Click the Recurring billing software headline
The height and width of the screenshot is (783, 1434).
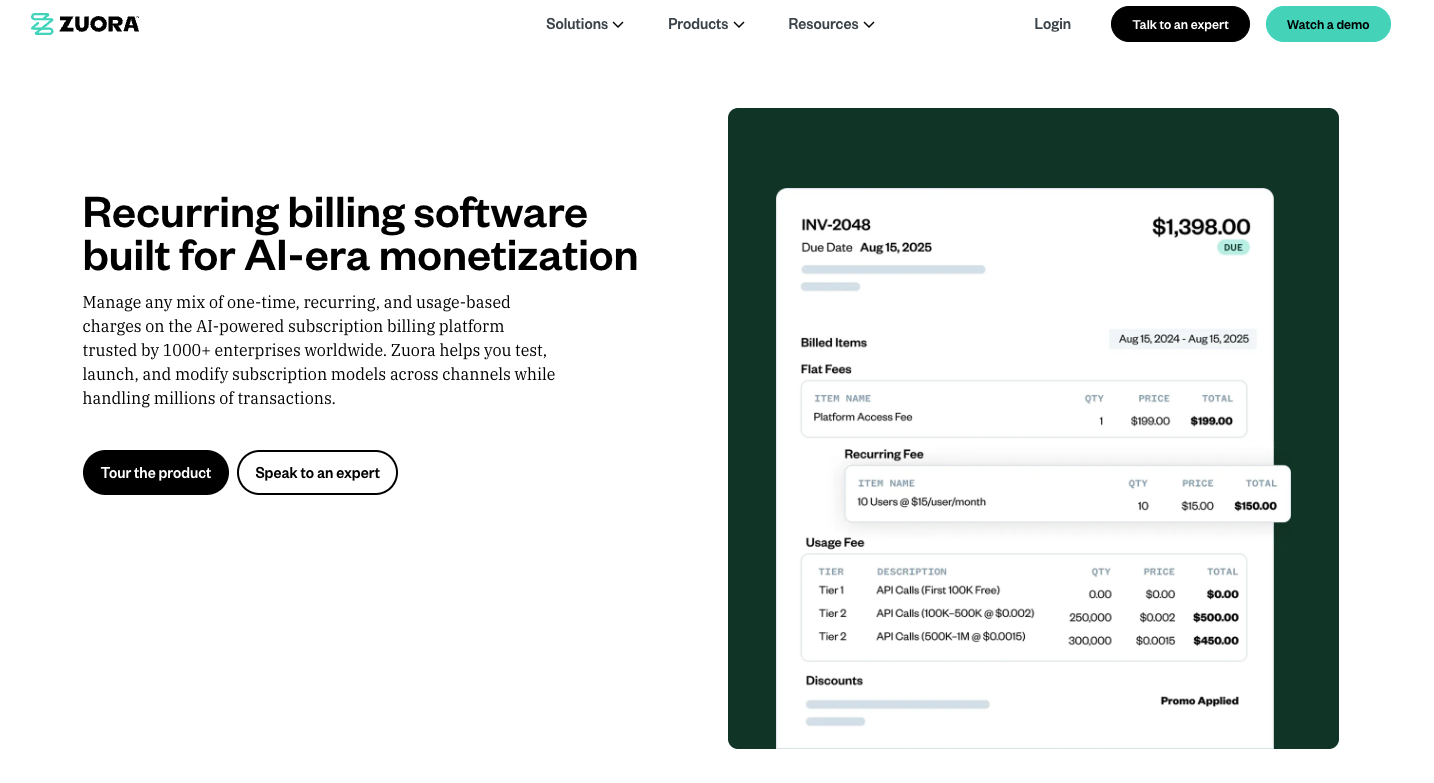(360, 234)
